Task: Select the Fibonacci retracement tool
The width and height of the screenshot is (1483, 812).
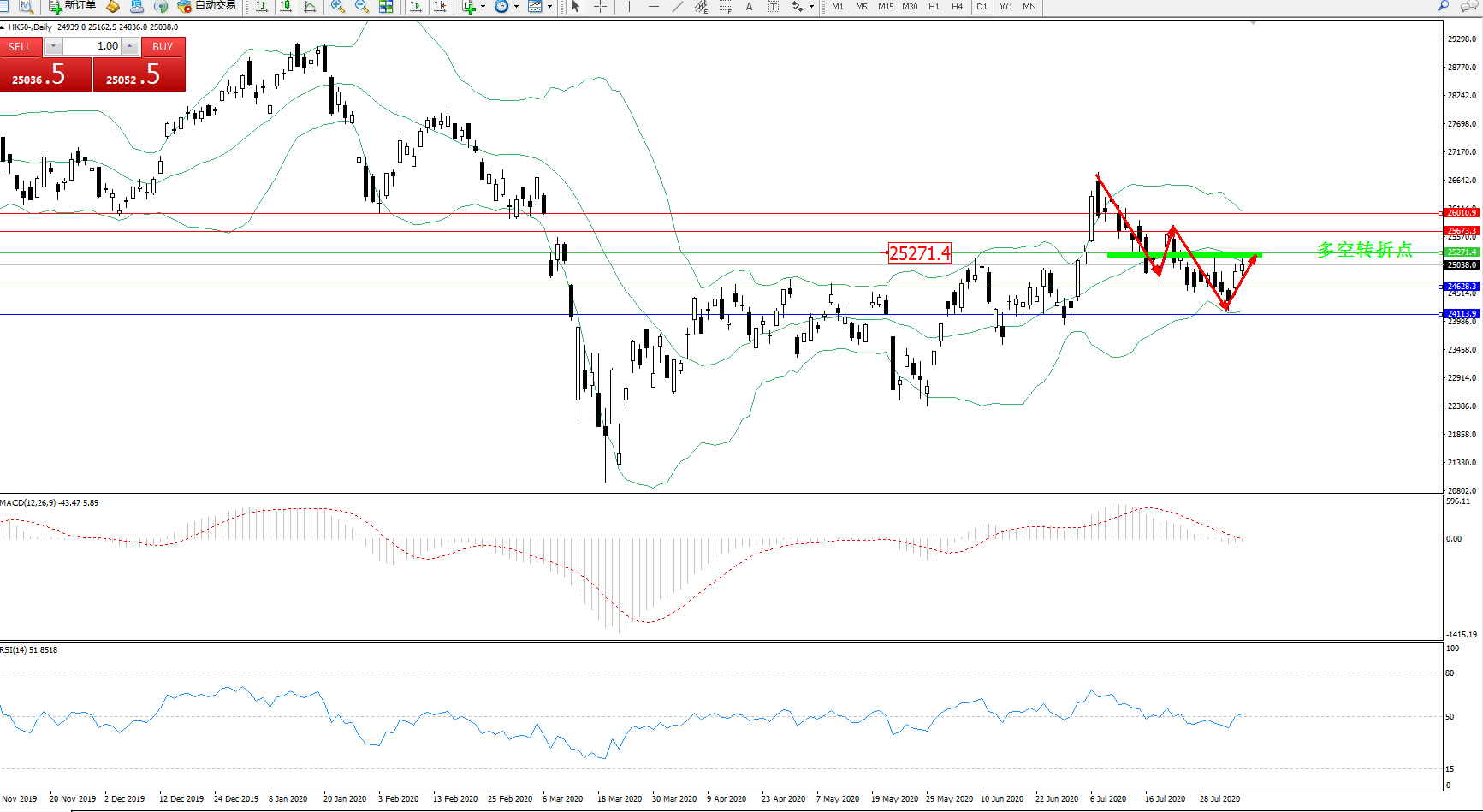Action: coord(726,7)
